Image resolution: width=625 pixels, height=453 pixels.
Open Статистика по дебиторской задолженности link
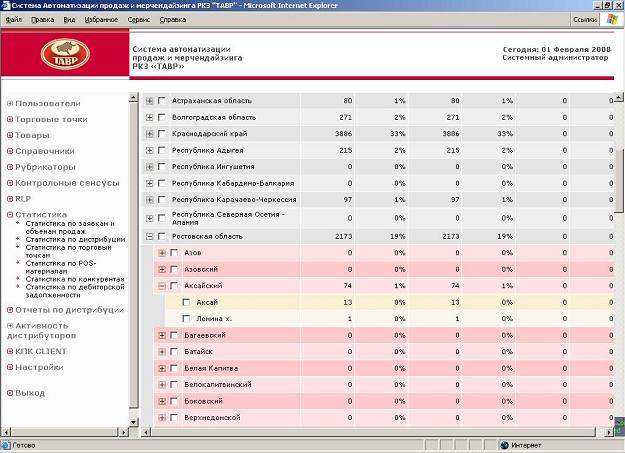[x=75, y=291]
